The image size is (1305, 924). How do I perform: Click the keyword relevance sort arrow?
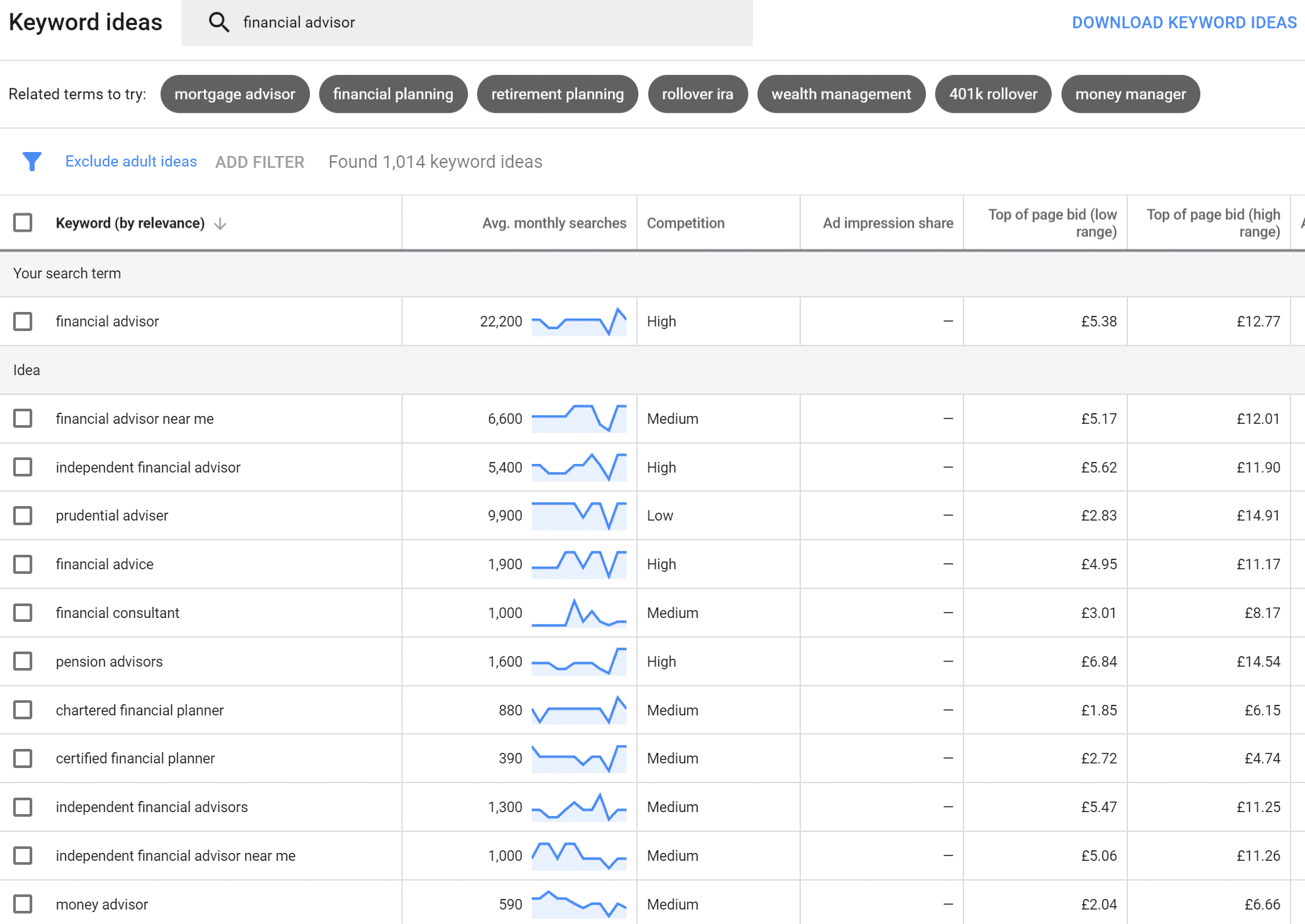[220, 224]
